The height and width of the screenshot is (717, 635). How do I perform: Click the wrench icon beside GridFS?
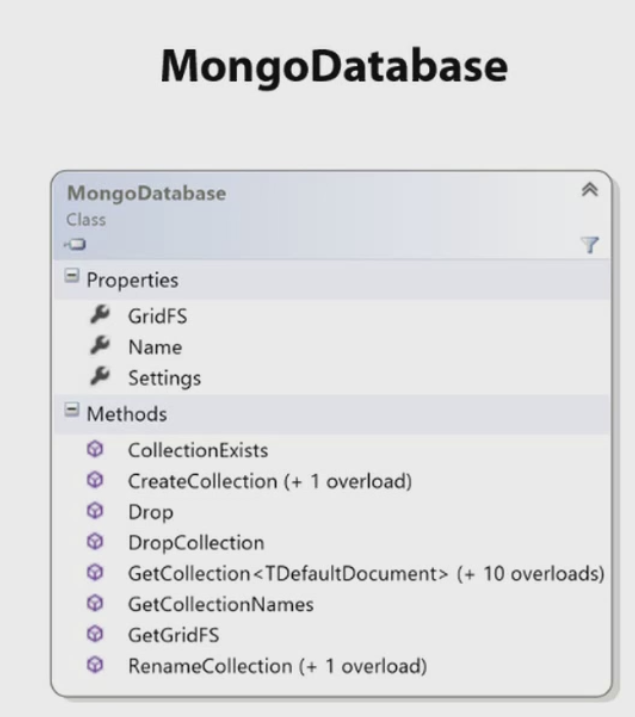pyautogui.click(x=100, y=315)
